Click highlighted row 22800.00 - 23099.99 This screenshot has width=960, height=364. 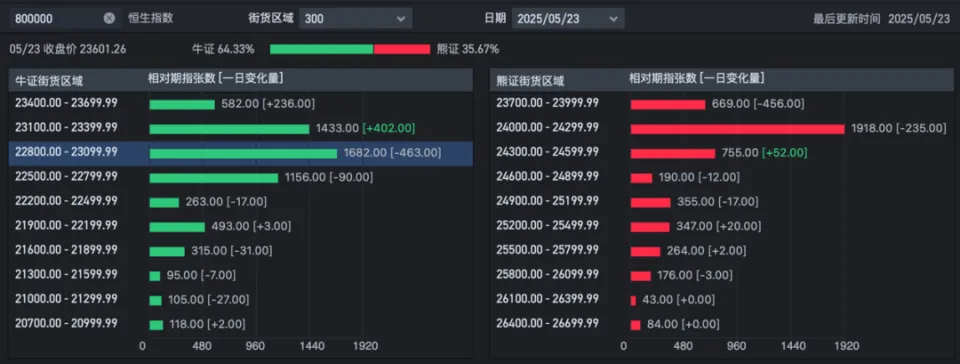tap(241, 153)
